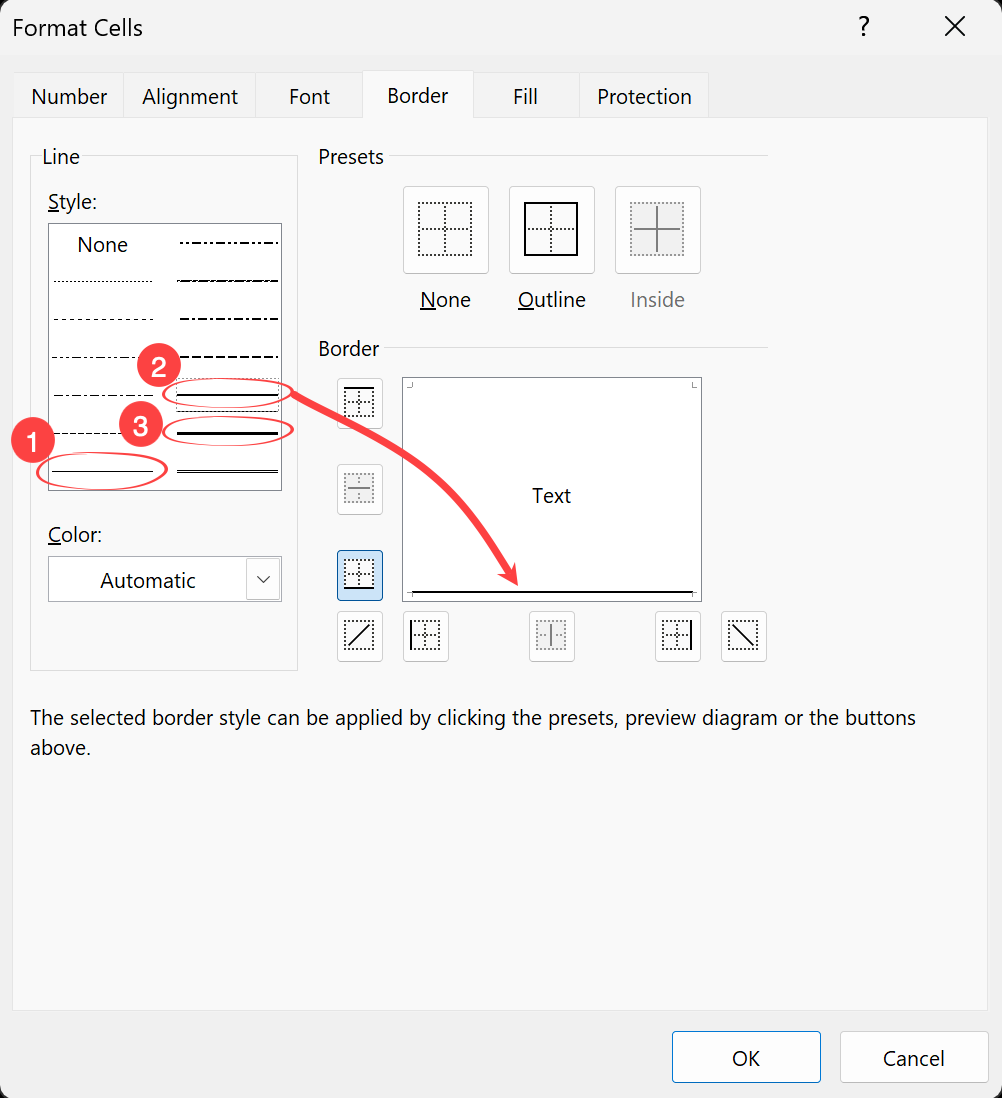Open the Color dropdown arrow
This screenshot has height=1098, width=1002.
[x=263, y=579]
